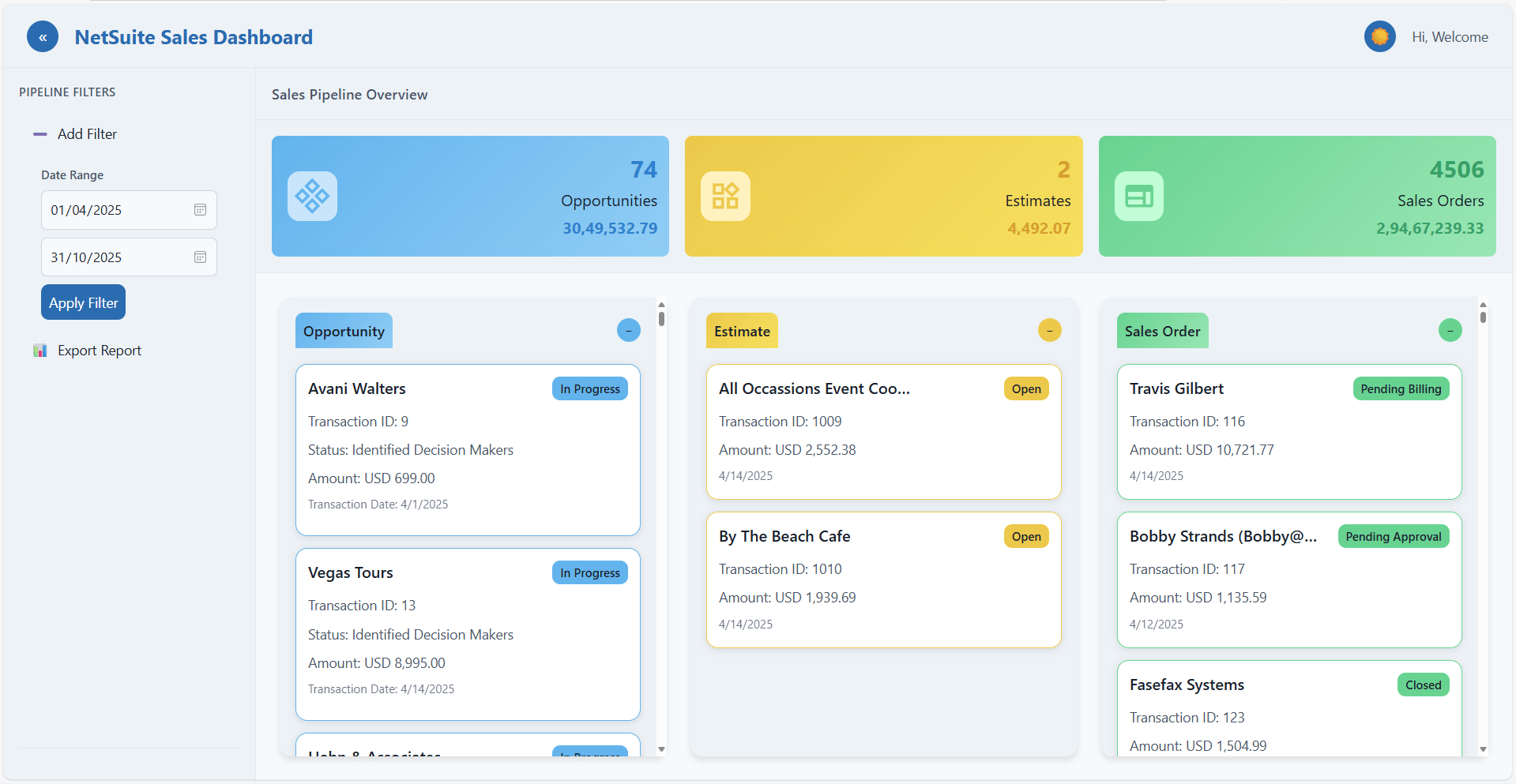
Task: Click the user avatar near Hi, Welcome
Action: [x=1379, y=36]
